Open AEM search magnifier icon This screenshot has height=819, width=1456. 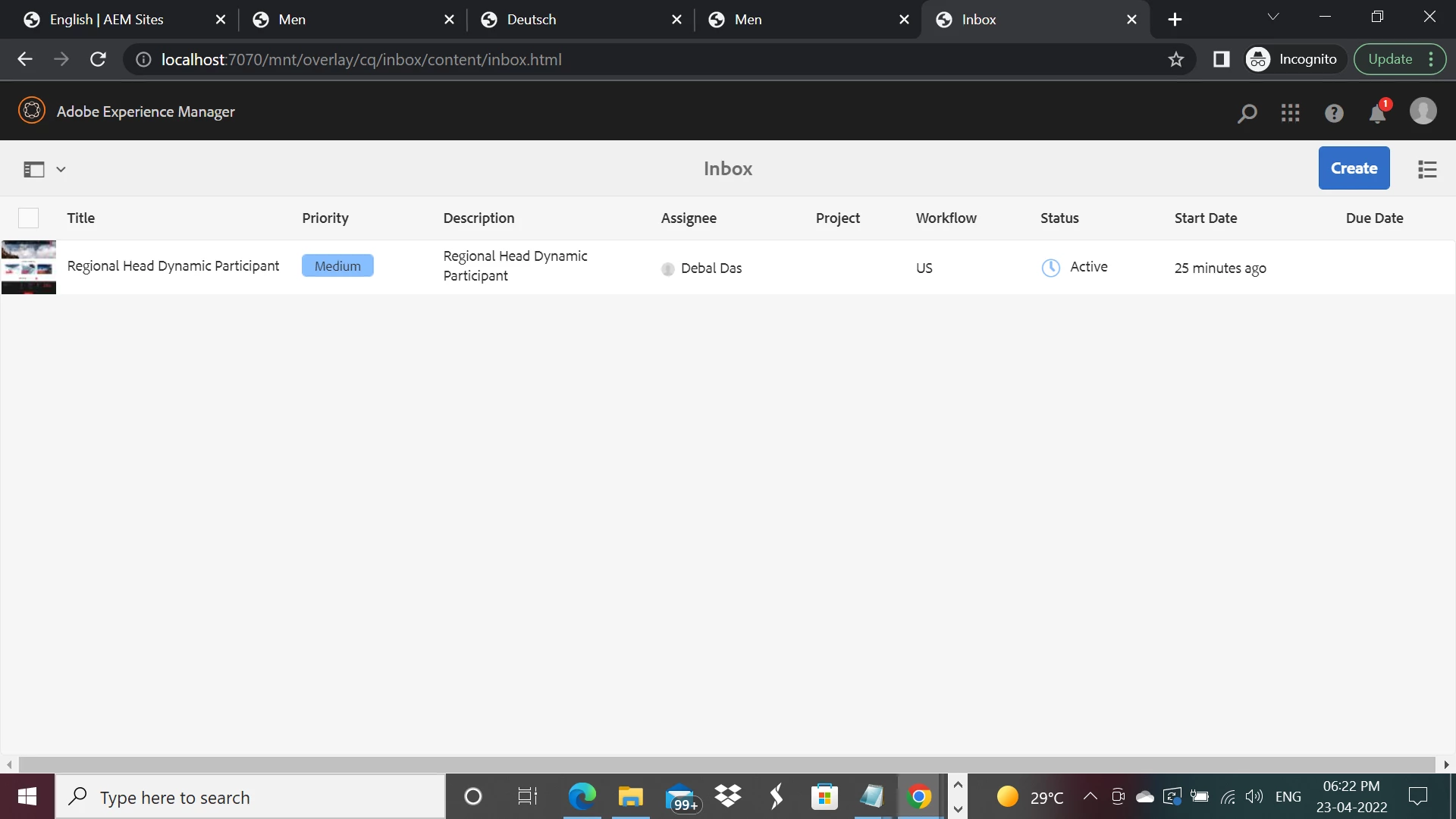[1247, 113]
